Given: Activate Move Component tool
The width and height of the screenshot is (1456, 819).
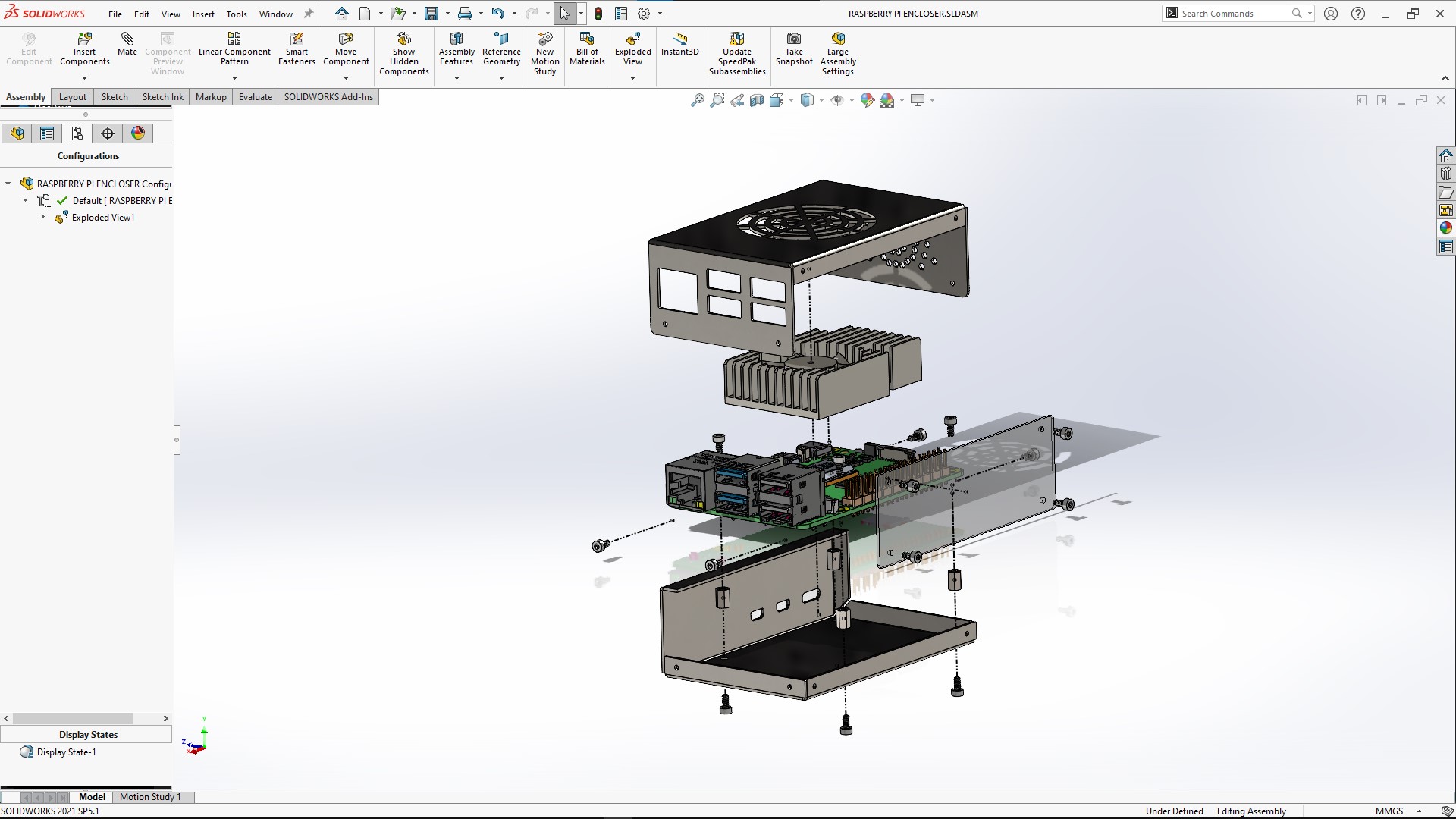Looking at the screenshot, I should pos(346,50).
